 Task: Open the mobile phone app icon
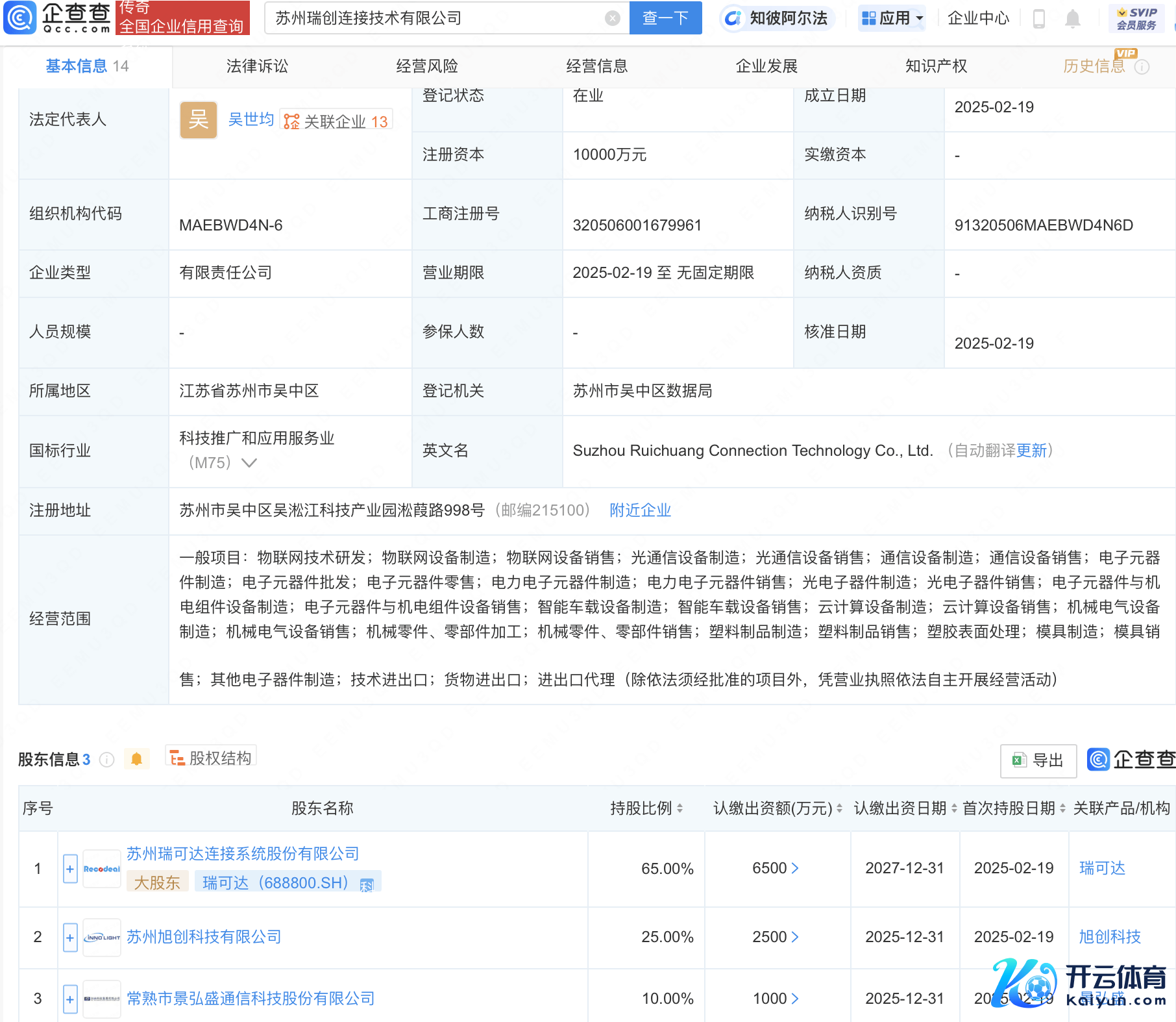[x=1038, y=19]
